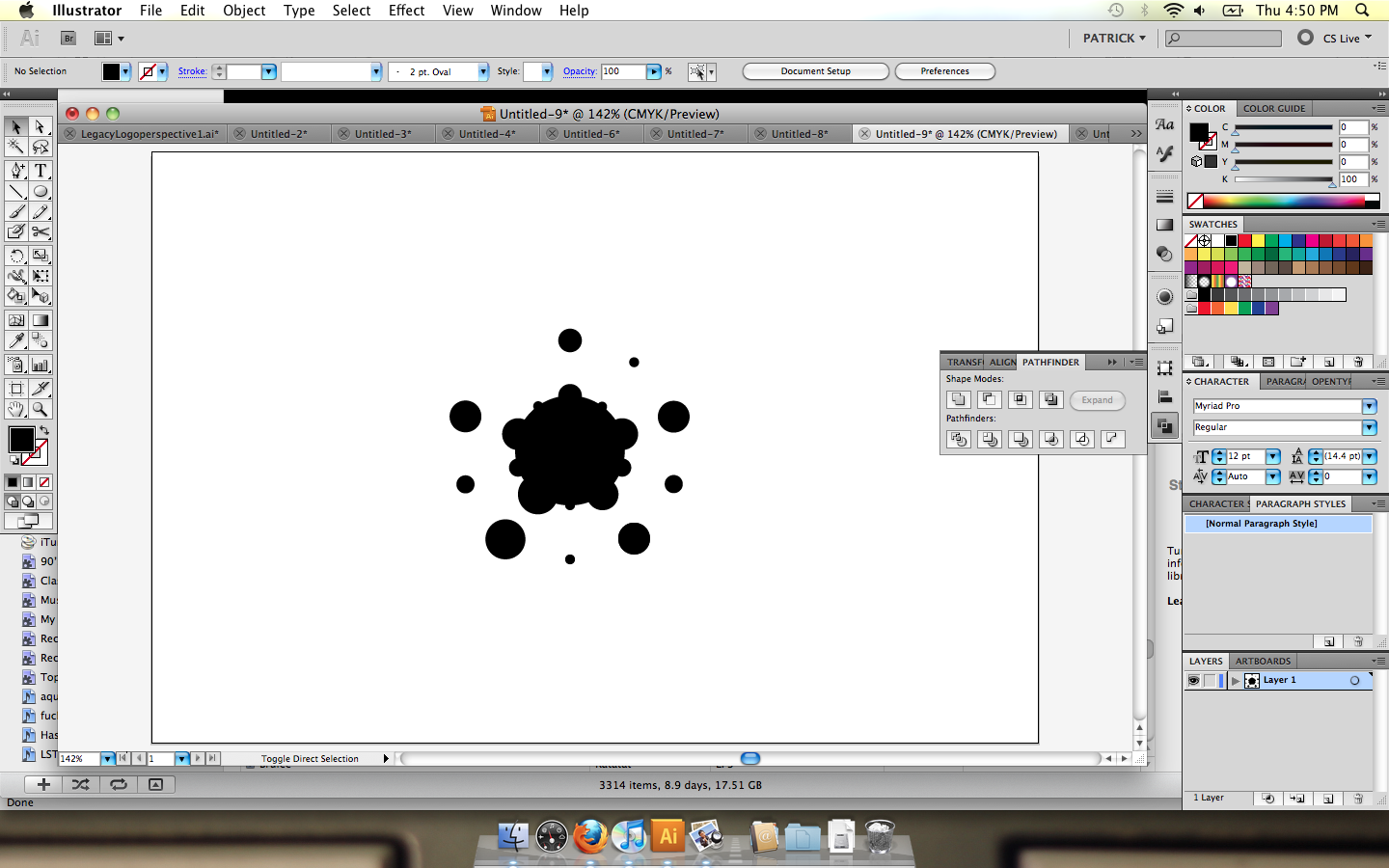Click the Expand button in Pathfinder
The height and width of the screenshot is (868, 1389).
click(x=1097, y=400)
